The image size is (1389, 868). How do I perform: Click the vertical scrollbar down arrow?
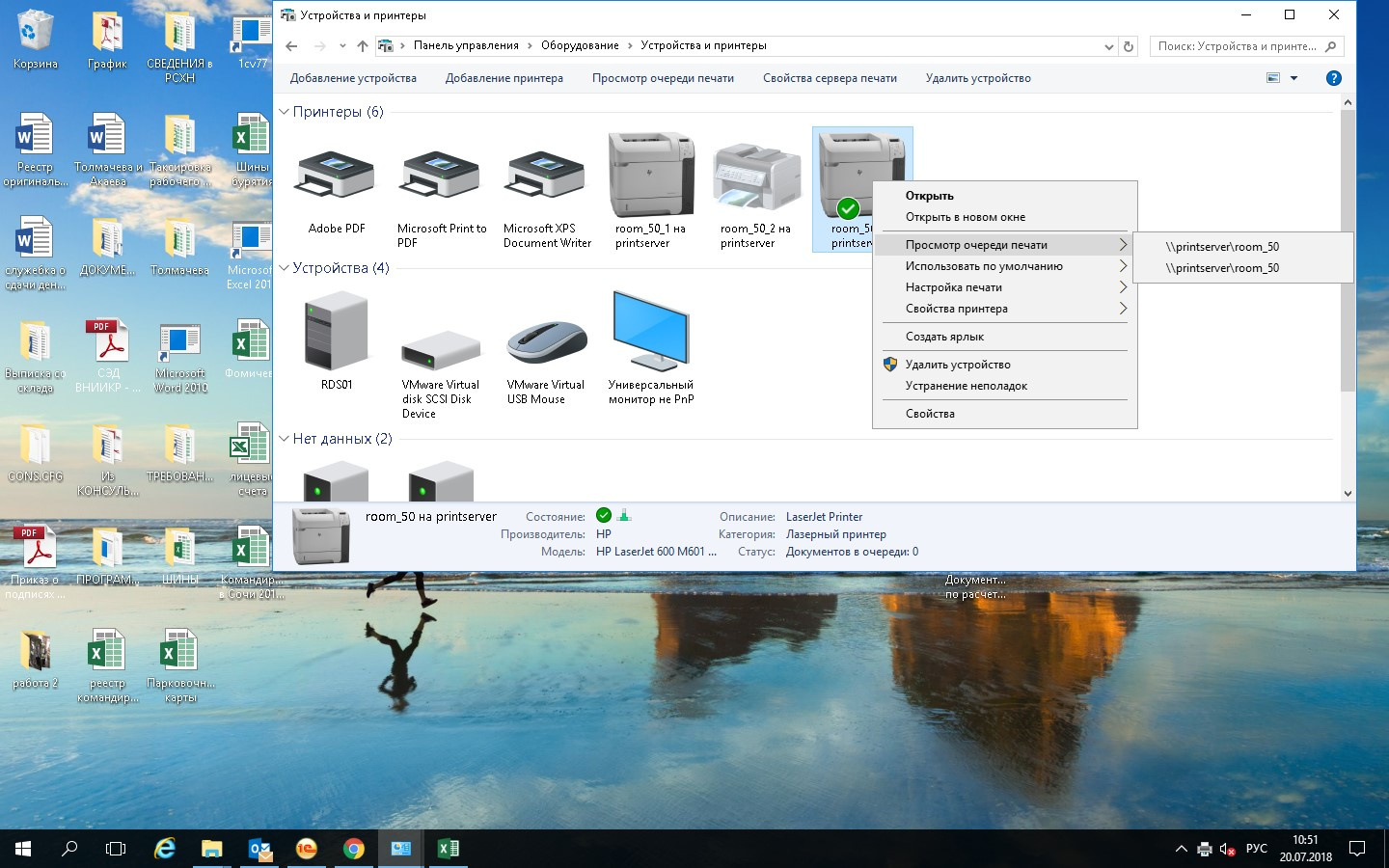click(1348, 493)
